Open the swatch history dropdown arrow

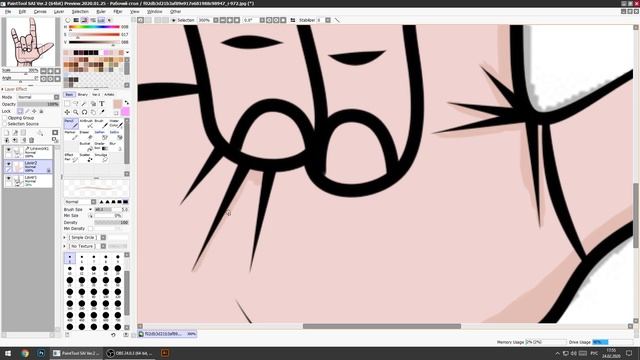click(127, 52)
